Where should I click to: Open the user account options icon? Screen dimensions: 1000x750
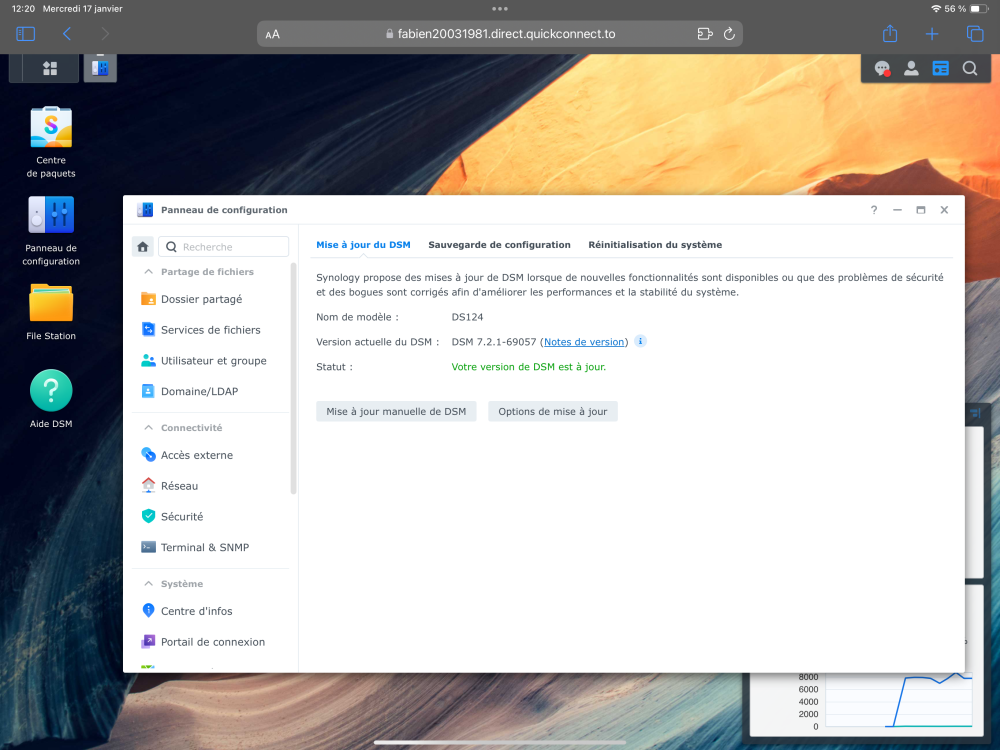click(x=911, y=68)
